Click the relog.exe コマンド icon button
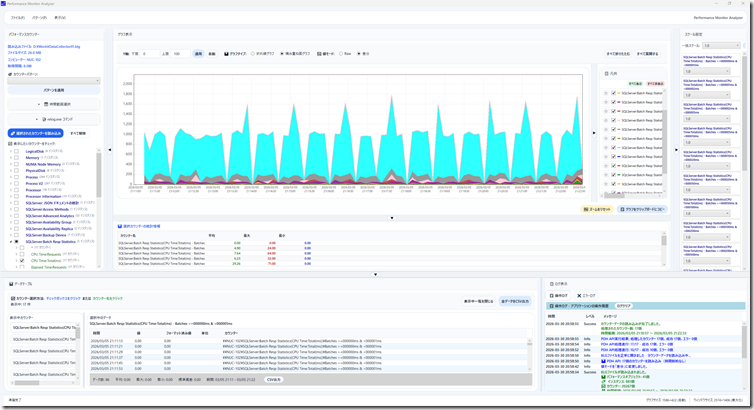754x410 pixels. pyautogui.click(x=52, y=119)
